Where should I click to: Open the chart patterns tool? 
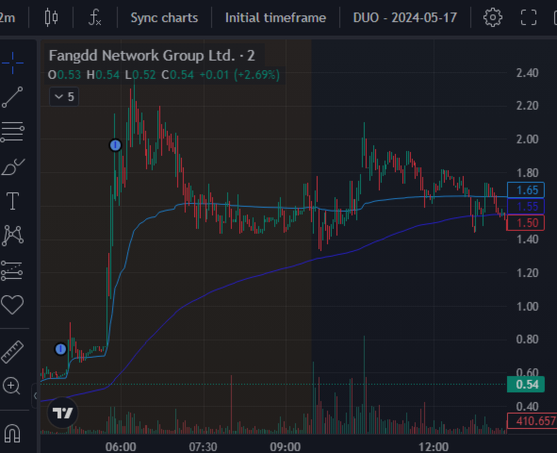click(12, 235)
